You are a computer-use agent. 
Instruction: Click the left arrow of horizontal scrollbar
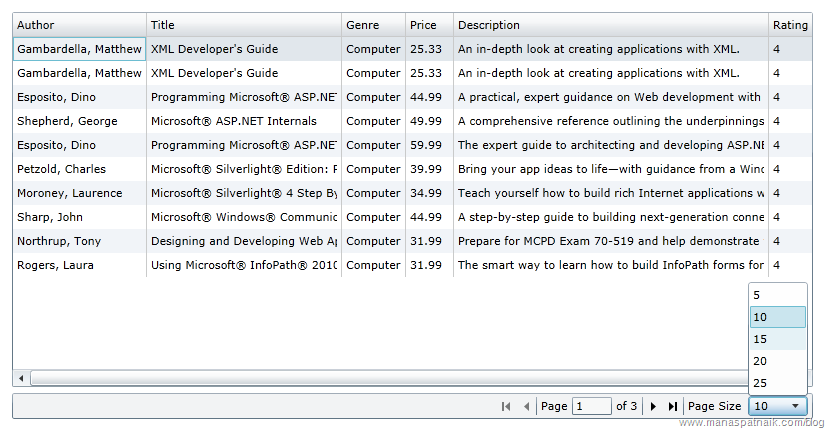point(21,378)
